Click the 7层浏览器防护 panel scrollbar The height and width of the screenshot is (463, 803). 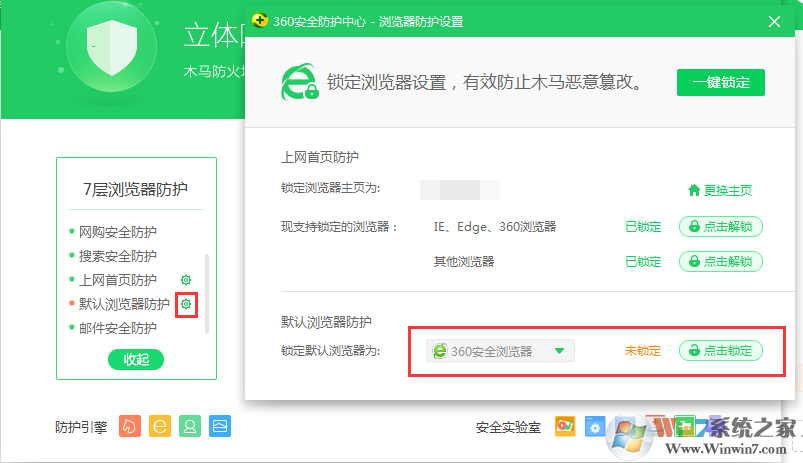pyautogui.click(x=207, y=293)
